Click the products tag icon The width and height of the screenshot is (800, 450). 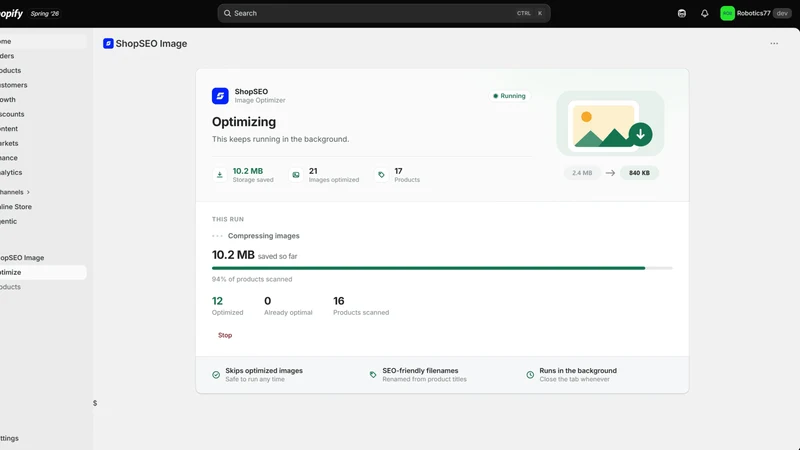tap(381, 174)
